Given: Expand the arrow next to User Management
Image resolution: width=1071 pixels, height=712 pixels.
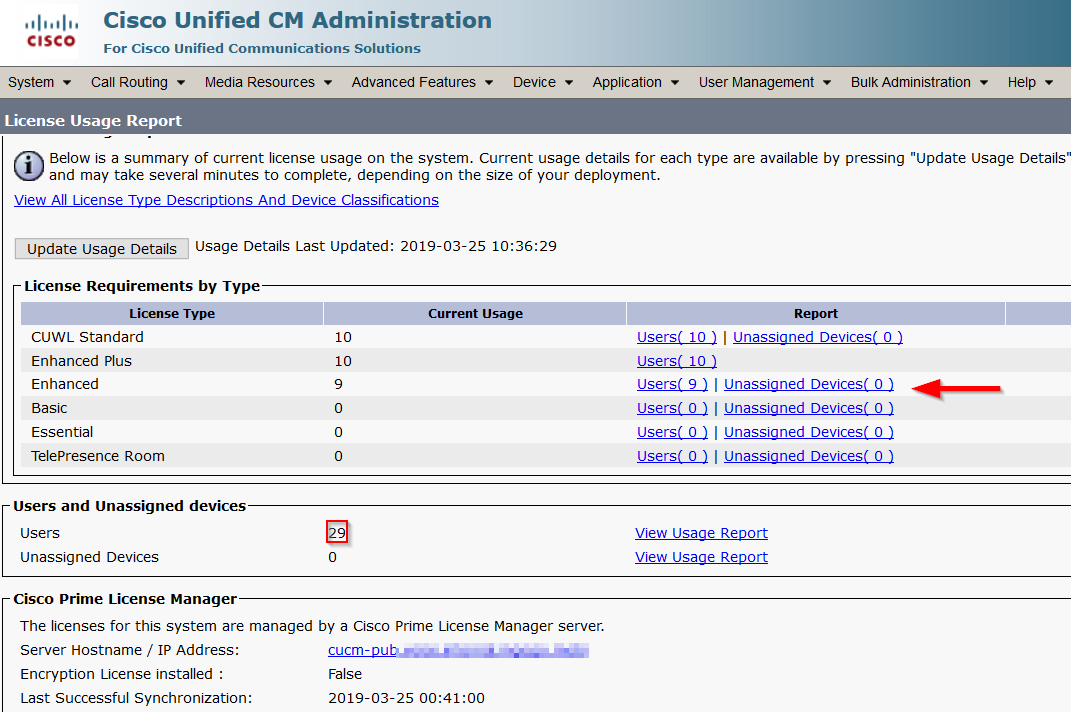Looking at the screenshot, I should coord(827,83).
